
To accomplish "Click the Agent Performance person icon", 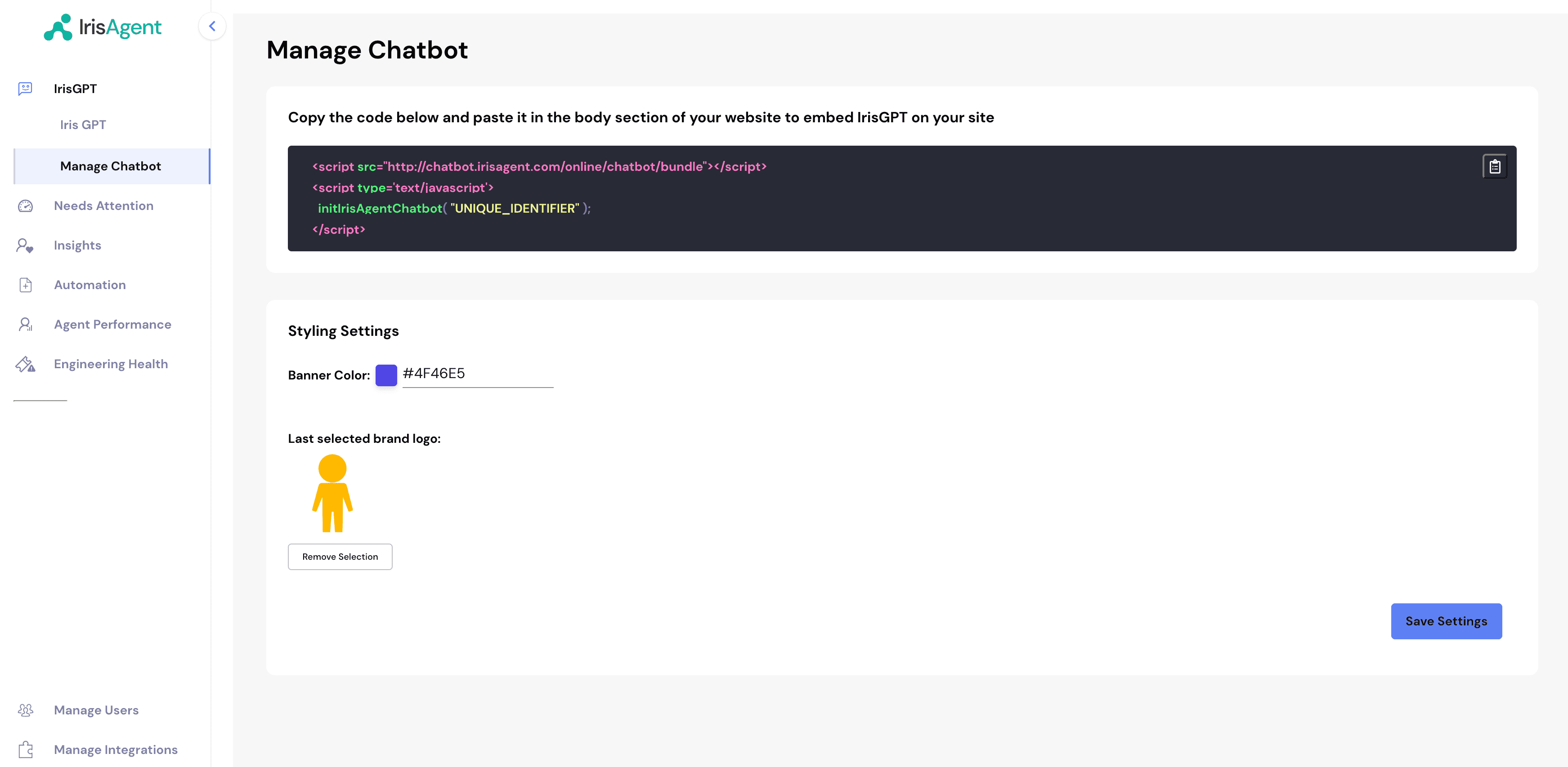I will (25, 324).
